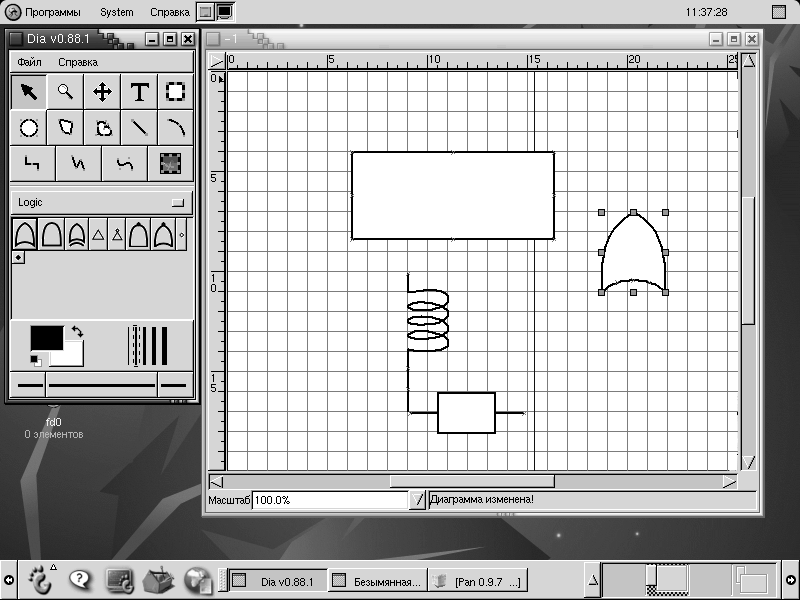The image size is (800, 600).
Task: Click the Масштаб zoom input field
Action: click(330, 499)
